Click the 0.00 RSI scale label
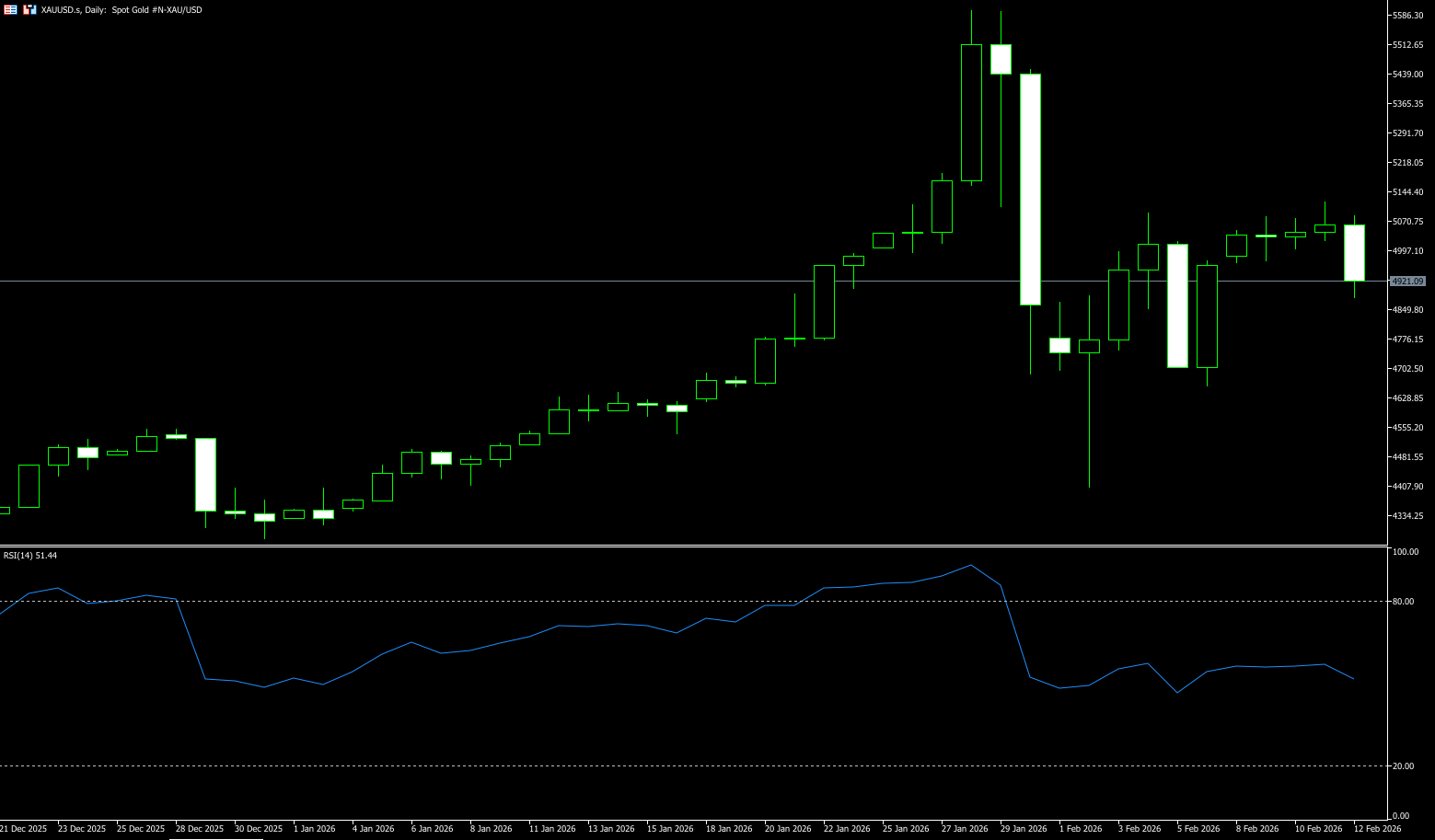 (1401, 816)
